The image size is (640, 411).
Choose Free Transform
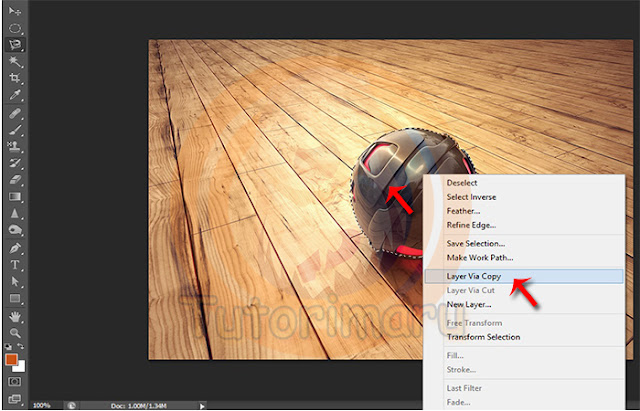point(474,323)
